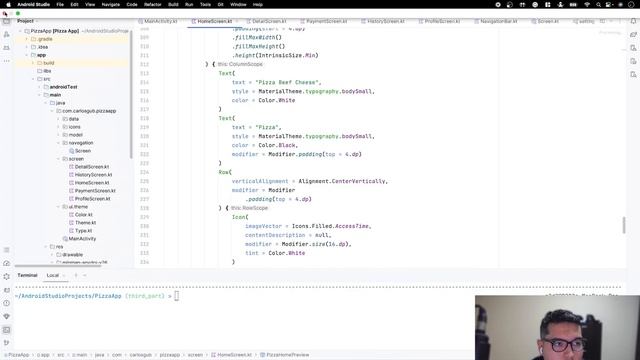
Task: Switch to PaymentScreen.kt editor tab
Action: click(x=324, y=21)
